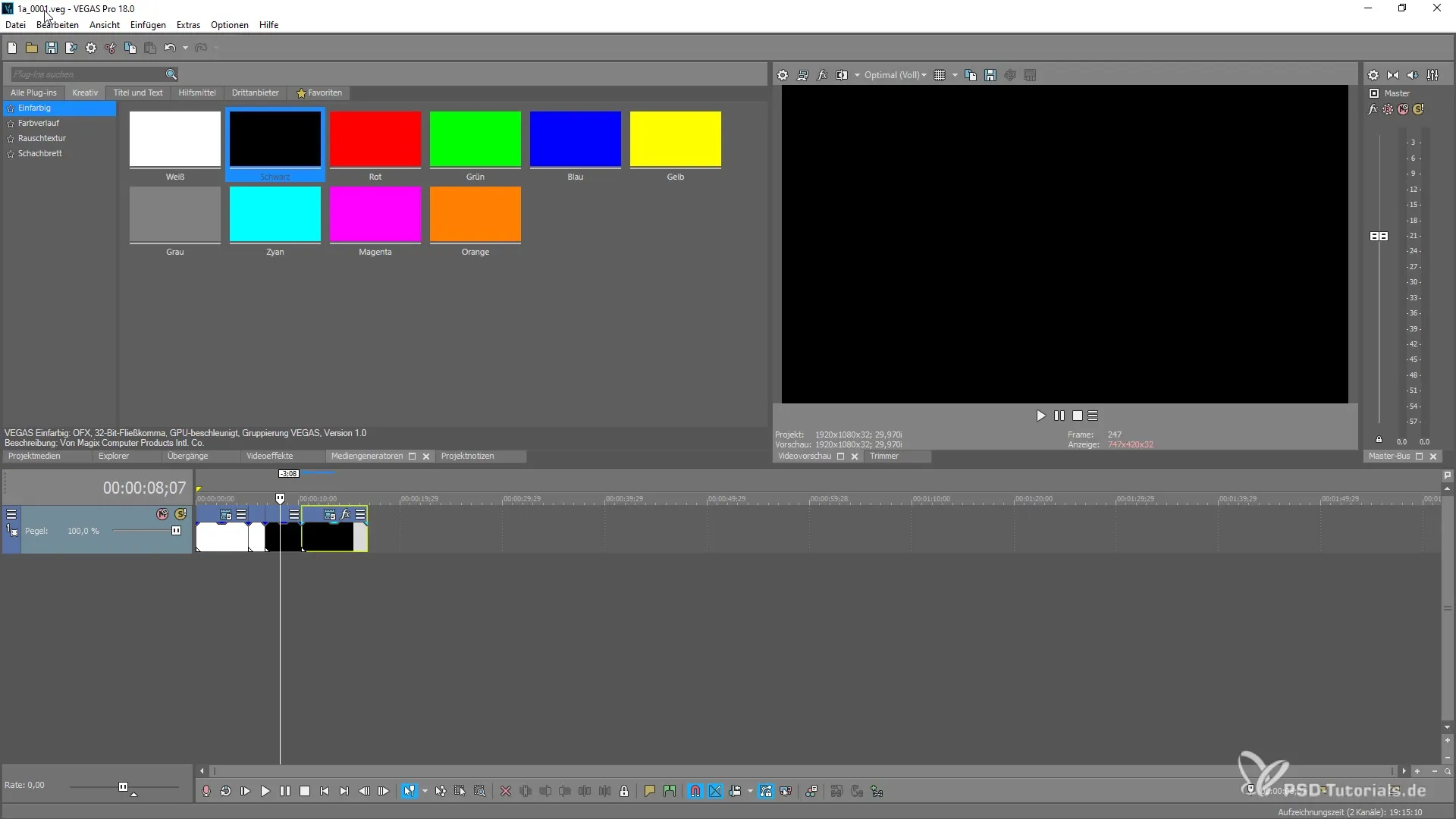Open the undo history dropdown arrow

185,48
